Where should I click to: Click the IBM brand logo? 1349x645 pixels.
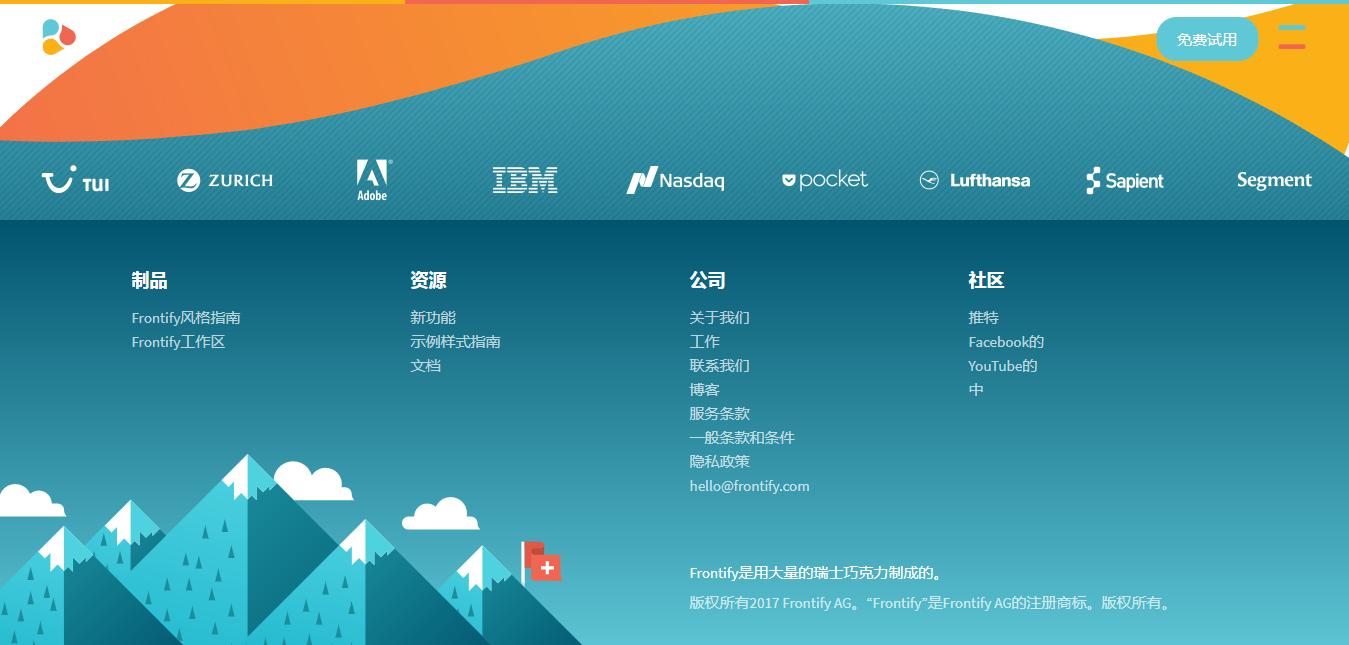click(x=525, y=180)
